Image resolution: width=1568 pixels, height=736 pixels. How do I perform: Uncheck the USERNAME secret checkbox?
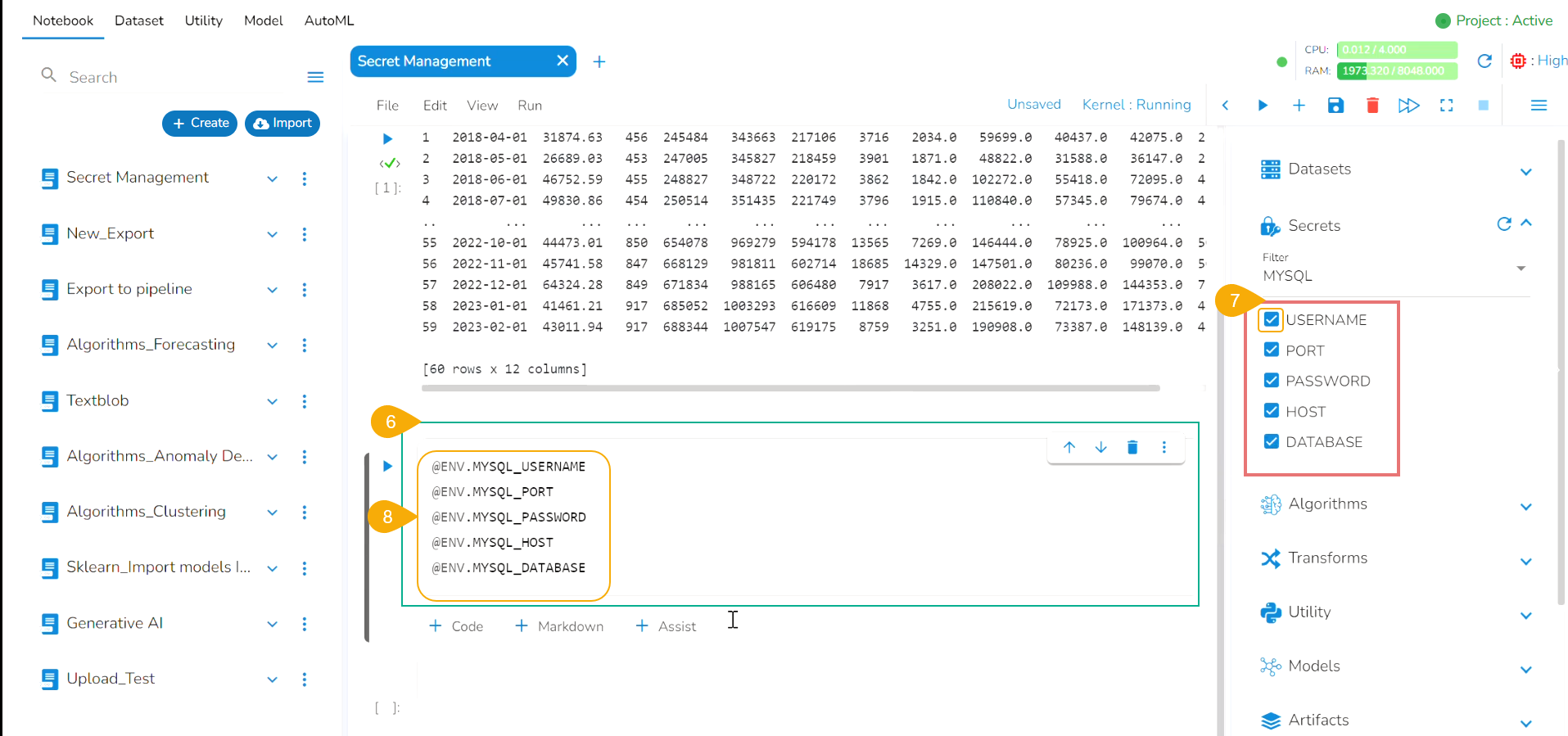pos(1271,319)
